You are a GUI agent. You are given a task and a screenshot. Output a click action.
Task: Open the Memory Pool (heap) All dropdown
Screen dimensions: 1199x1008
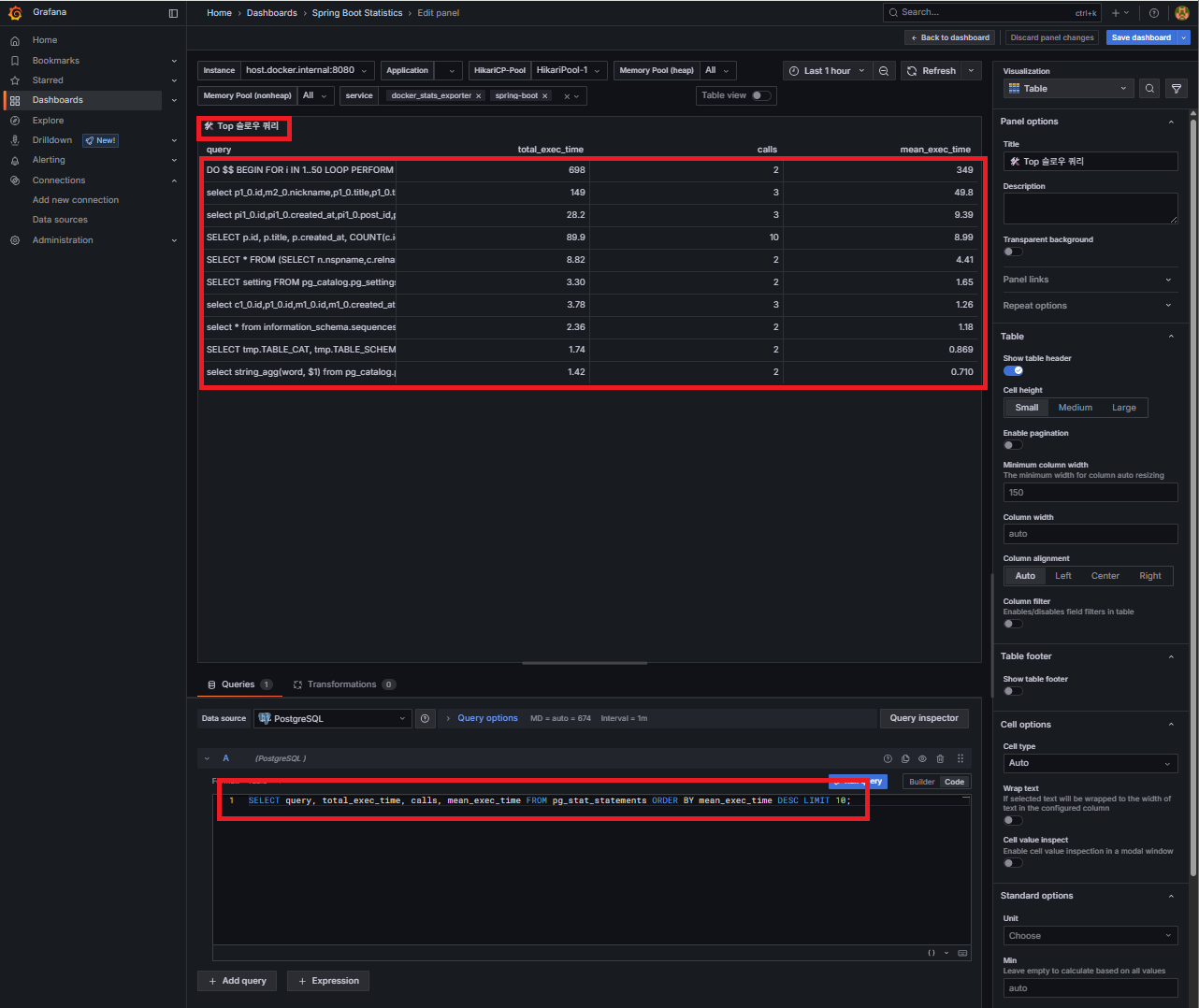click(718, 70)
